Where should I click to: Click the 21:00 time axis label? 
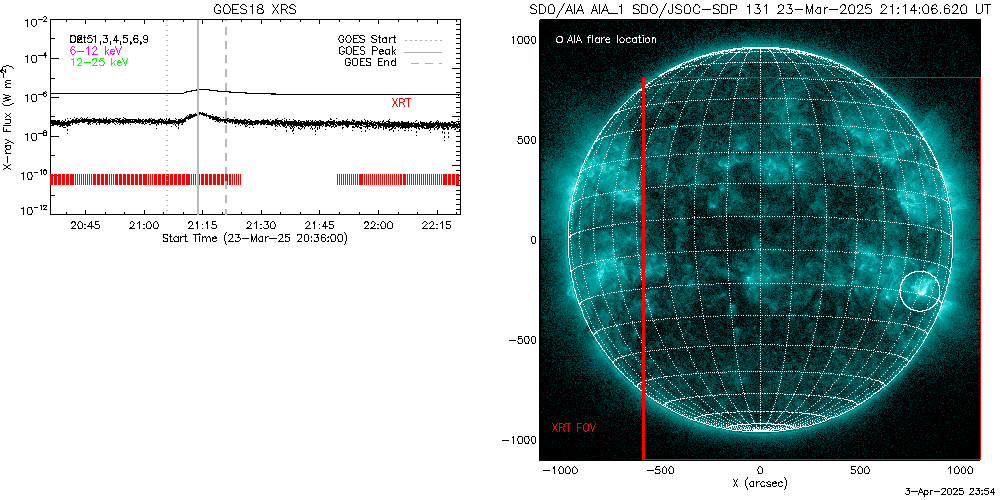pos(143,226)
